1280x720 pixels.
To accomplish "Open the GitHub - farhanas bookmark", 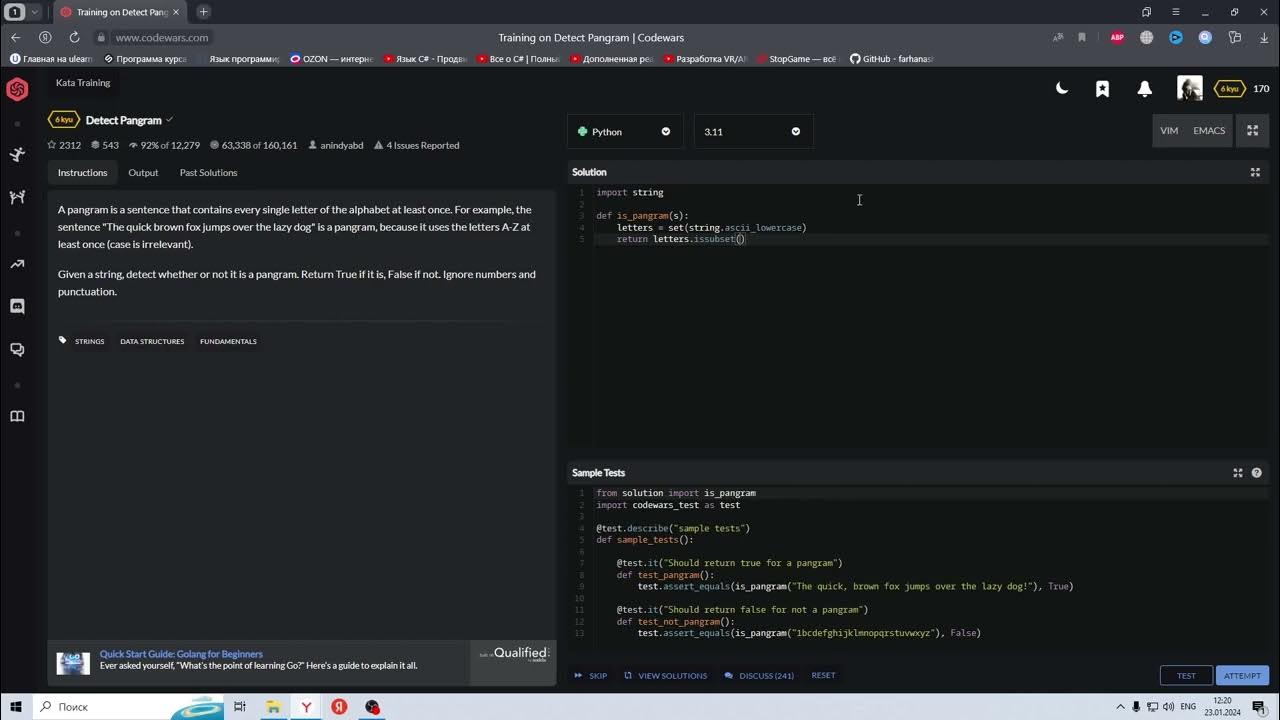I will click(891, 59).
